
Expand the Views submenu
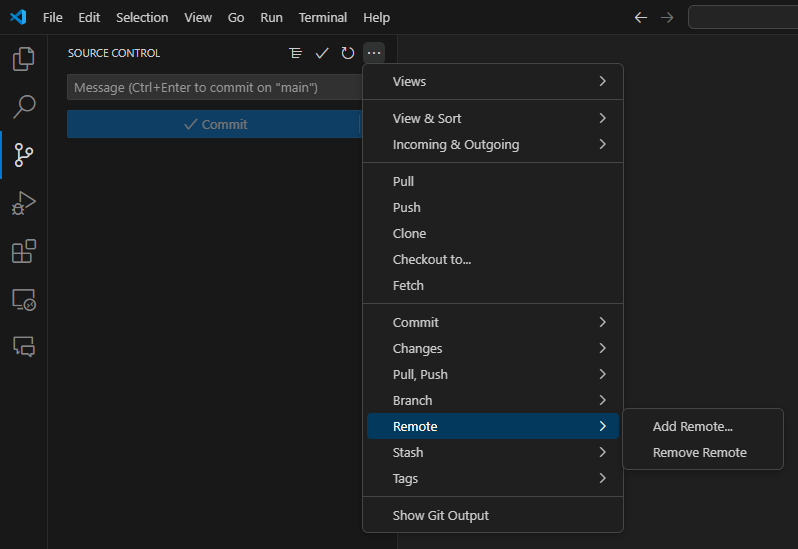point(493,81)
